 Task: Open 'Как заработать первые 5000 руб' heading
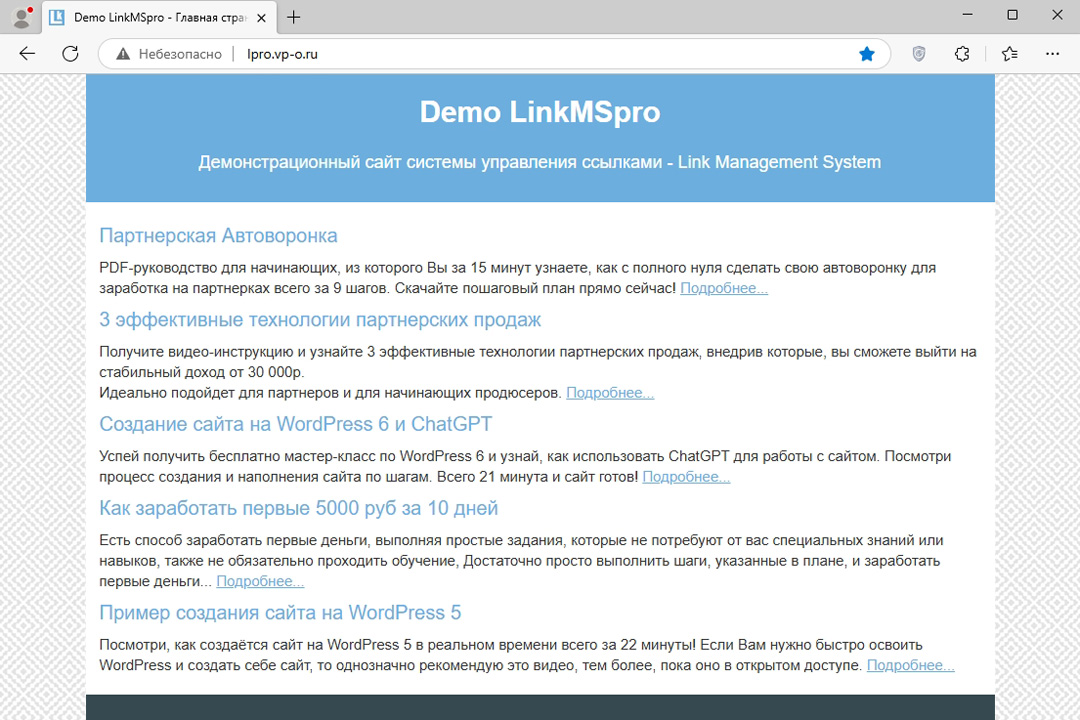pyautogui.click(x=298, y=508)
